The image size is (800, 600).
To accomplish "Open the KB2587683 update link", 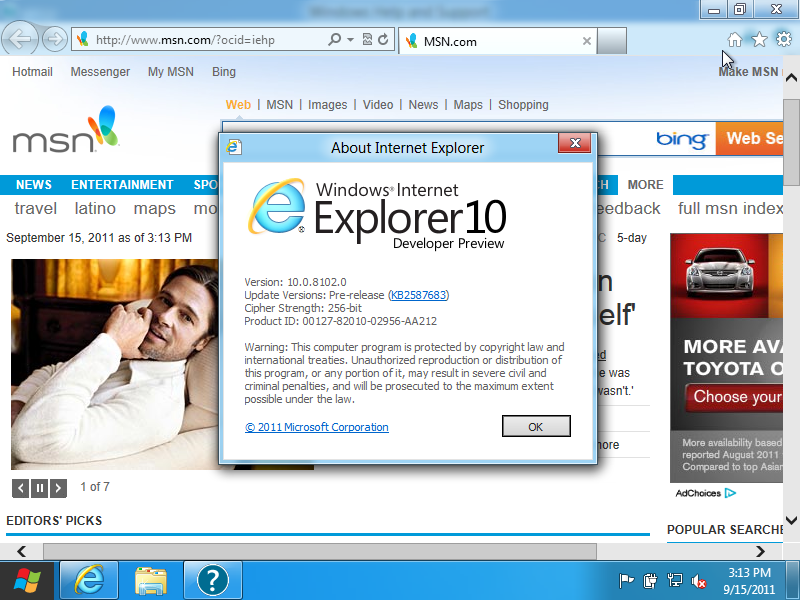I will click(x=419, y=295).
